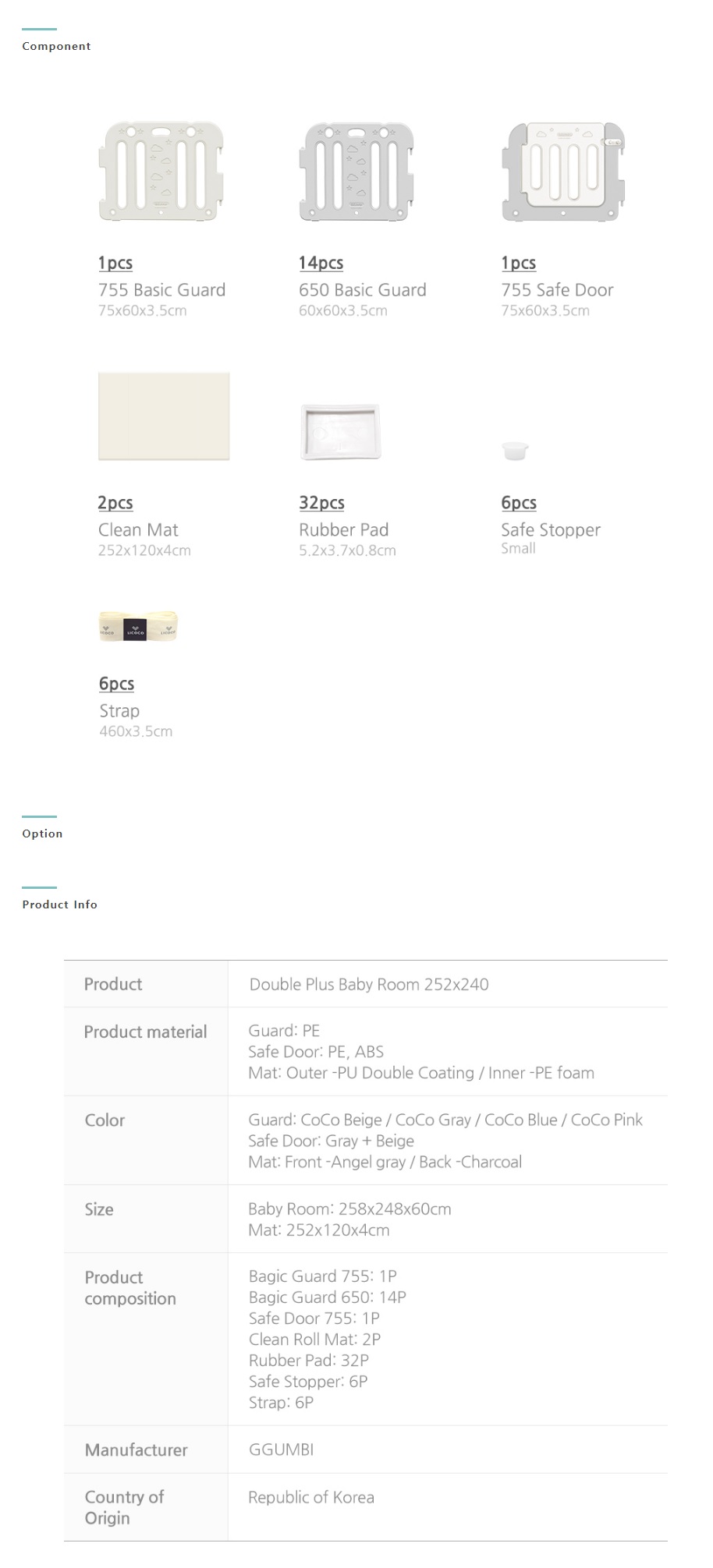Click the 14pcs quantity label

(x=321, y=263)
